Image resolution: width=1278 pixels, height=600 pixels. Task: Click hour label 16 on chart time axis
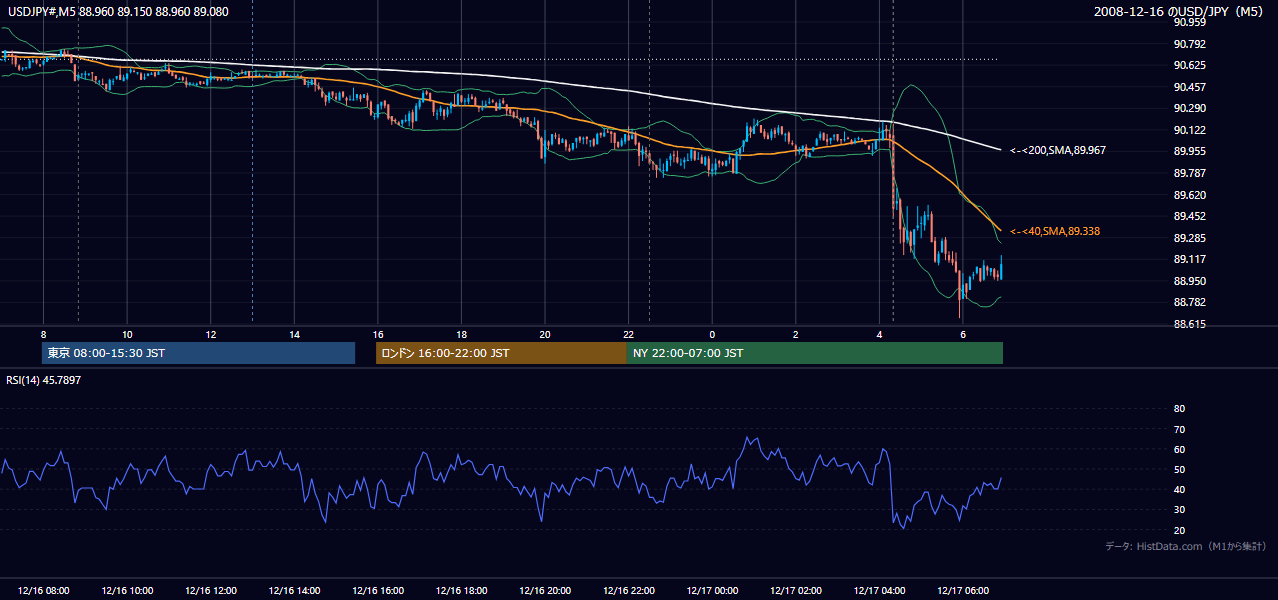378,334
